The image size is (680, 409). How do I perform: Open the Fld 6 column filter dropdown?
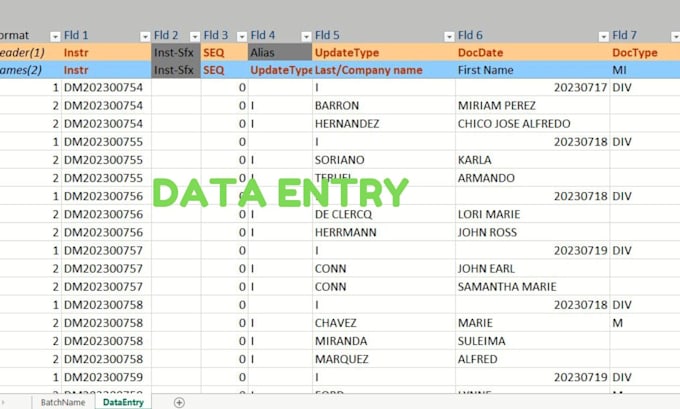pos(603,37)
